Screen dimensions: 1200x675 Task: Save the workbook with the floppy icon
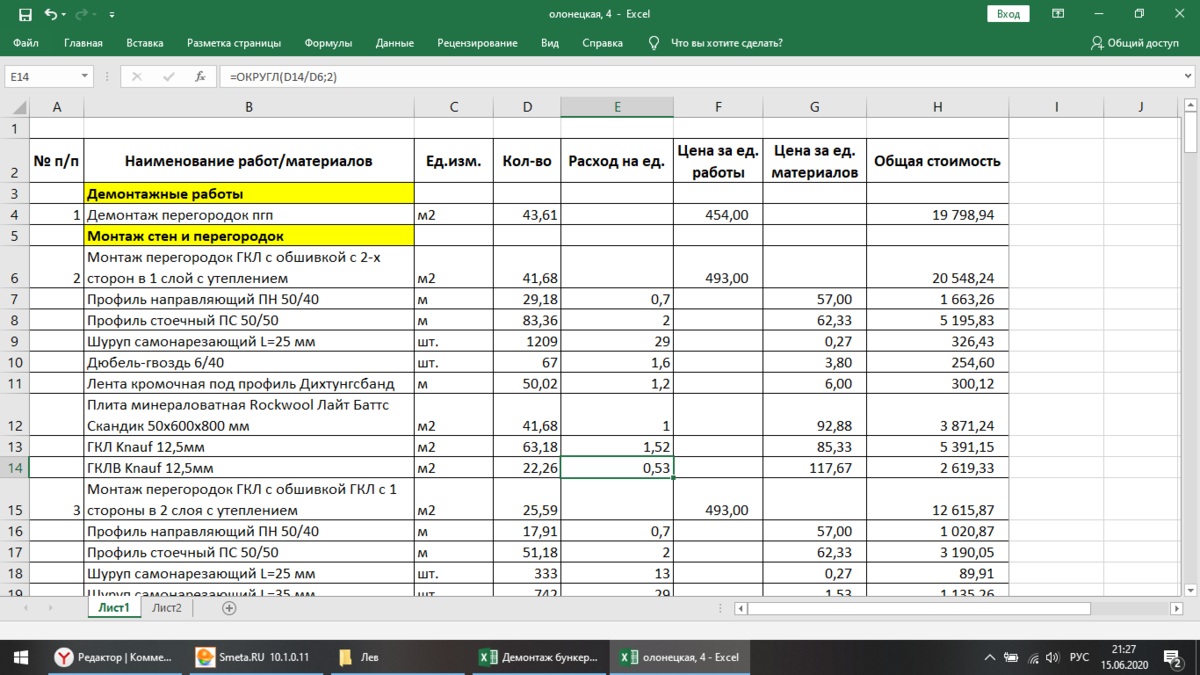point(25,14)
